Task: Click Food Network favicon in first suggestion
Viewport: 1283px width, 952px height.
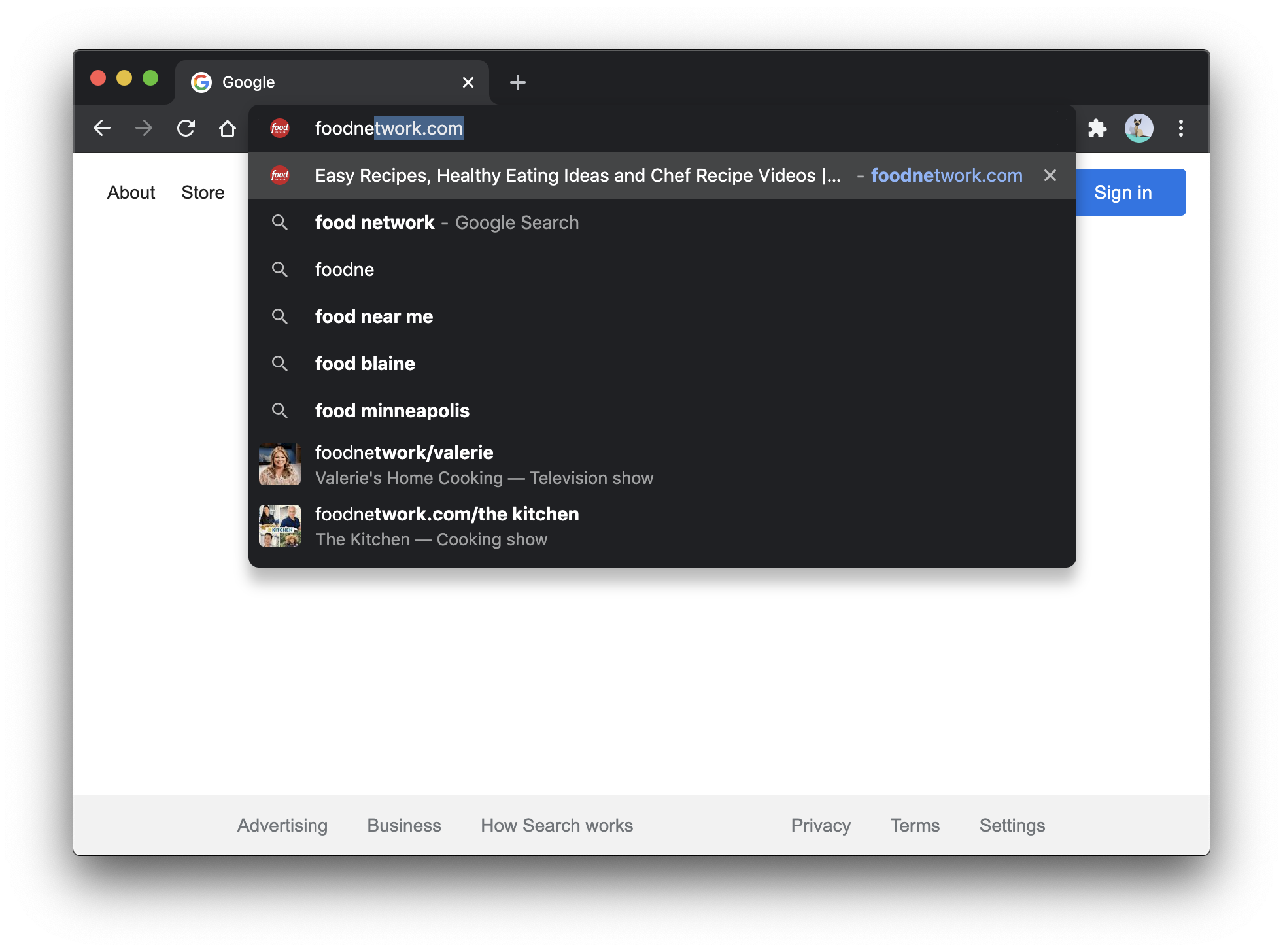Action: click(x=280, y=175)
